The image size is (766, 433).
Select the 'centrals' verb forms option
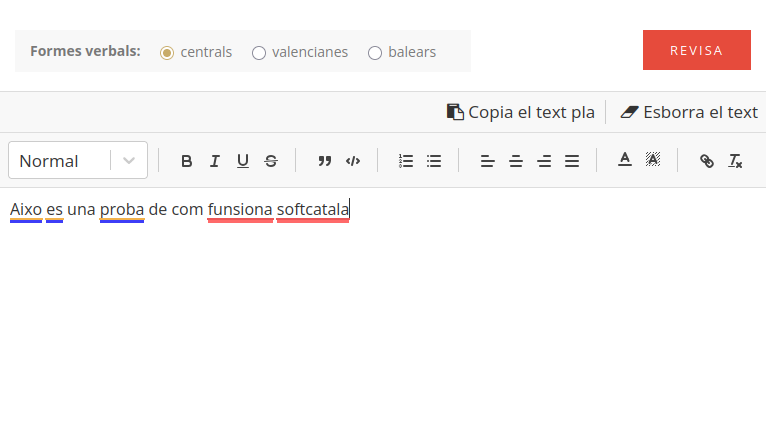pos(167,52)
